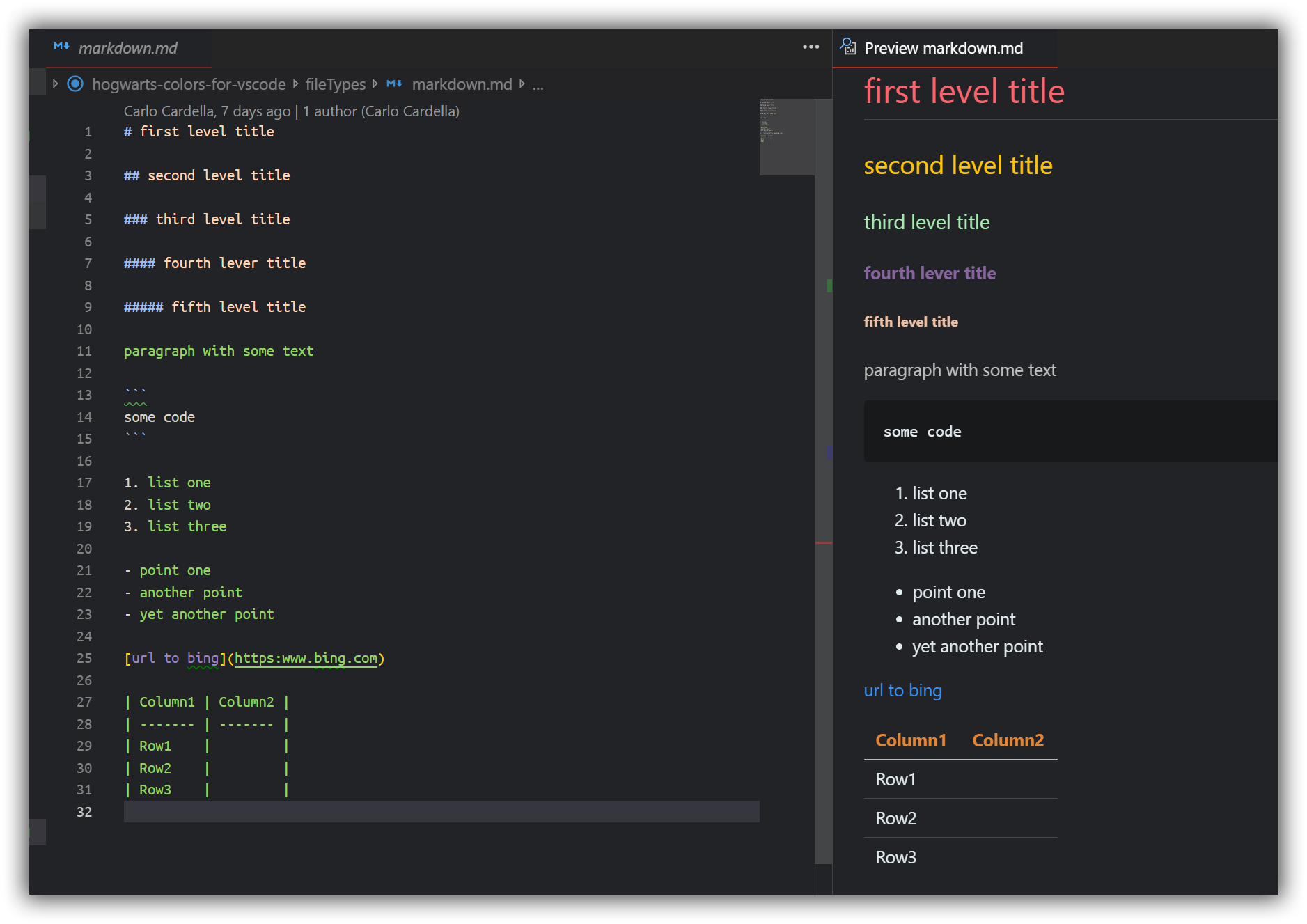This screenshot has width=1307, height=924.
Task: Click the editor vertical scrollbar
Action: (823, 480)
